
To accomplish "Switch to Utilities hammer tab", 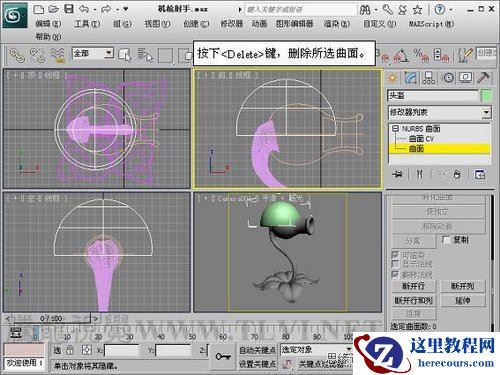I will click(x=483, y=78).
